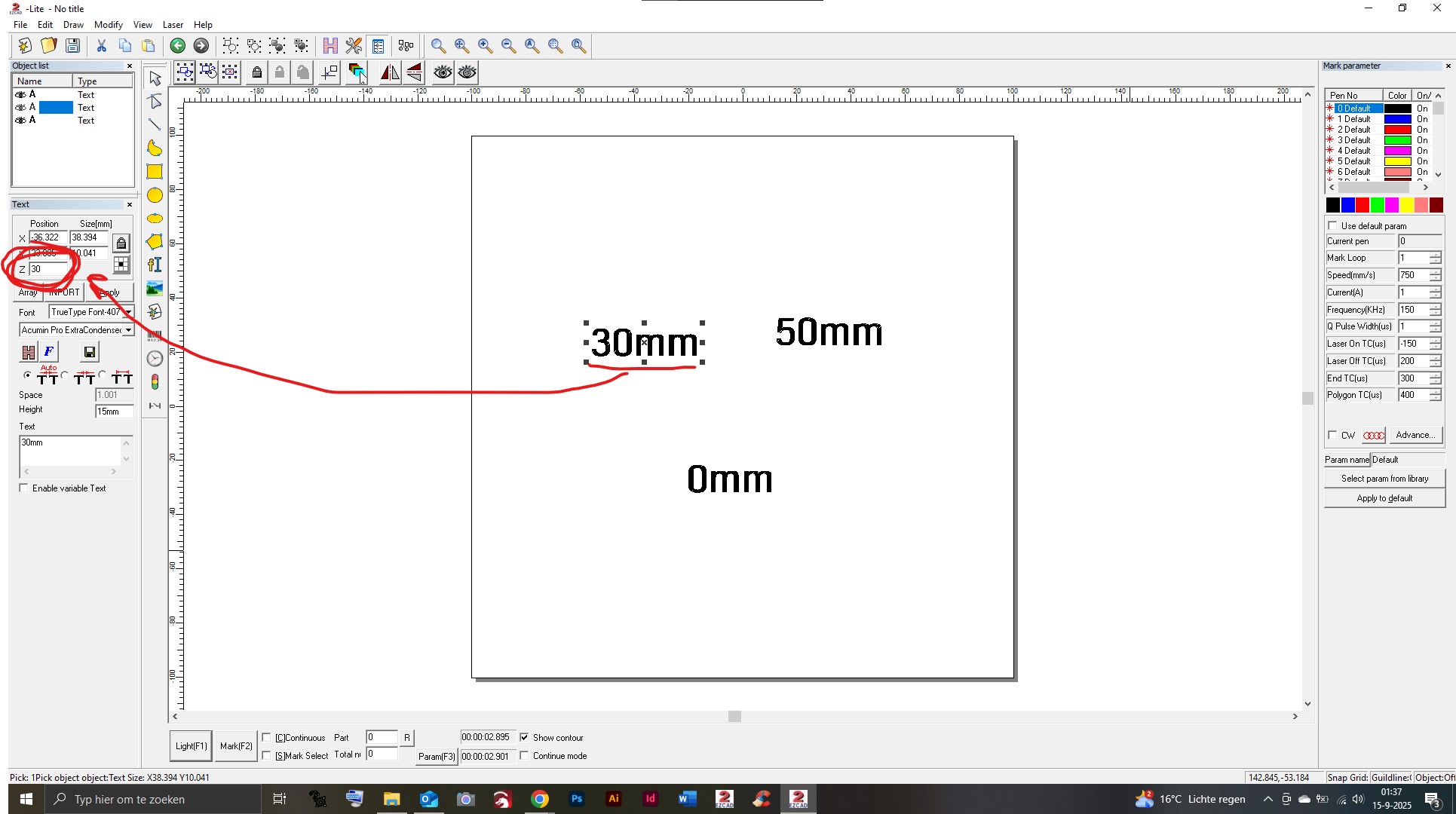Select the timer delay tool
Screen dimensions: 1456x814
(155, 359)
